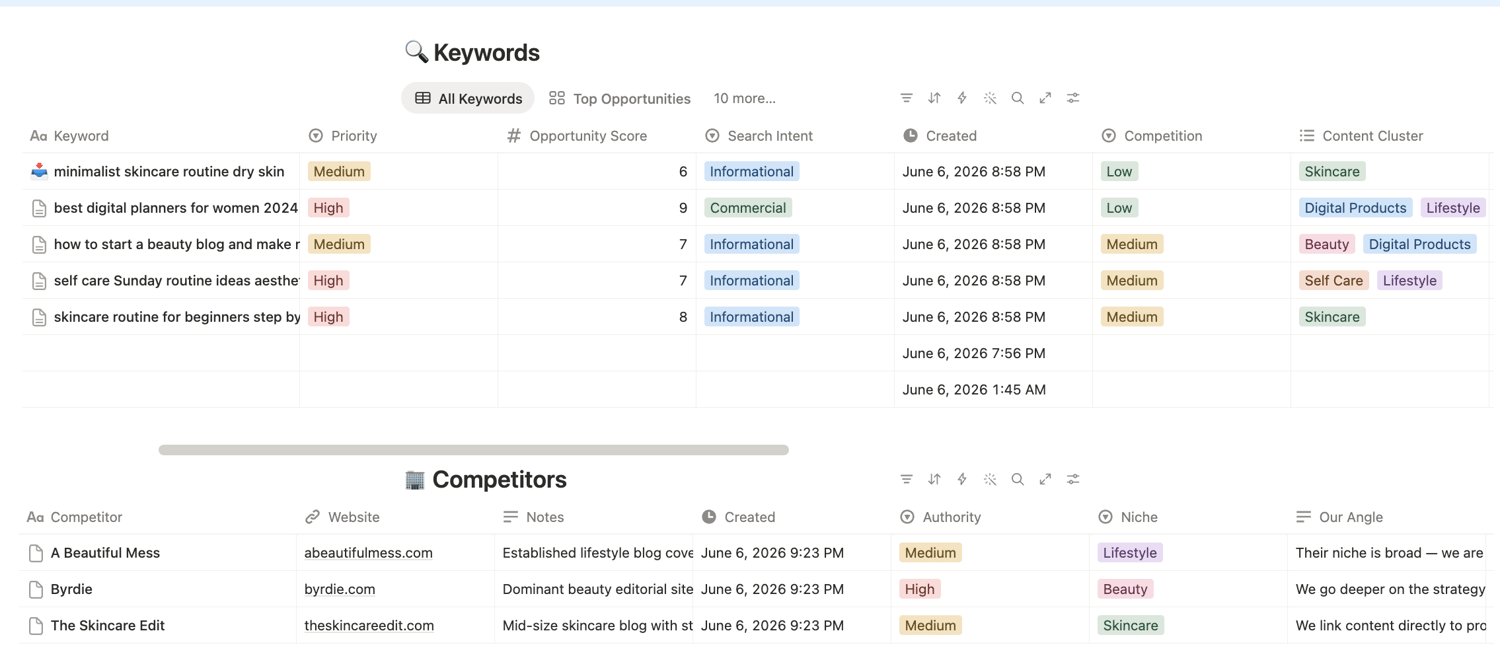
Task: Open keyword 'minimalist skincare routine dry skin'
Action: [169, 171]
